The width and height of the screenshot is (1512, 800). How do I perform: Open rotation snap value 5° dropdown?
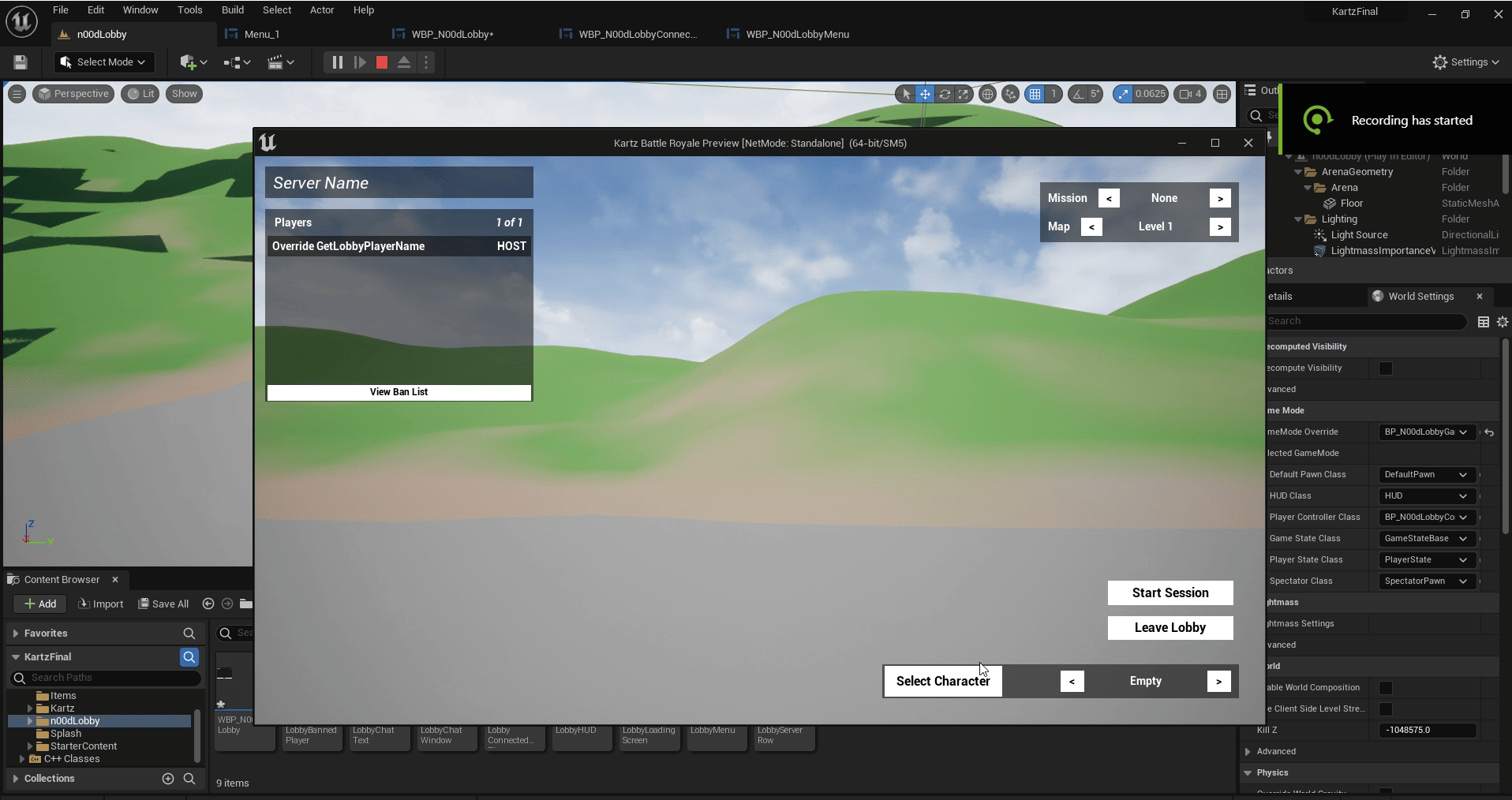[1095, 94]
